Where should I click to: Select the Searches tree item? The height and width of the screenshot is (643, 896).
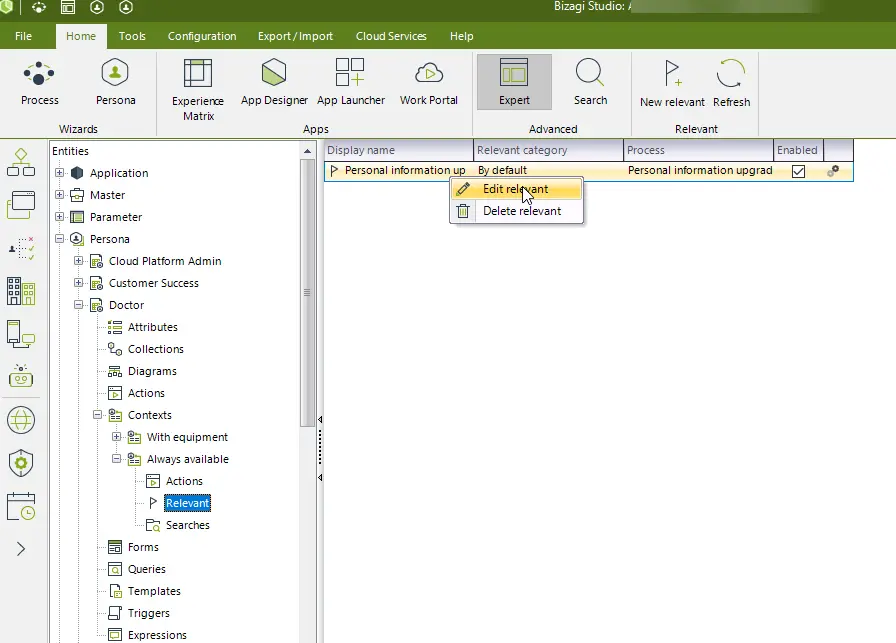[187, 525]
